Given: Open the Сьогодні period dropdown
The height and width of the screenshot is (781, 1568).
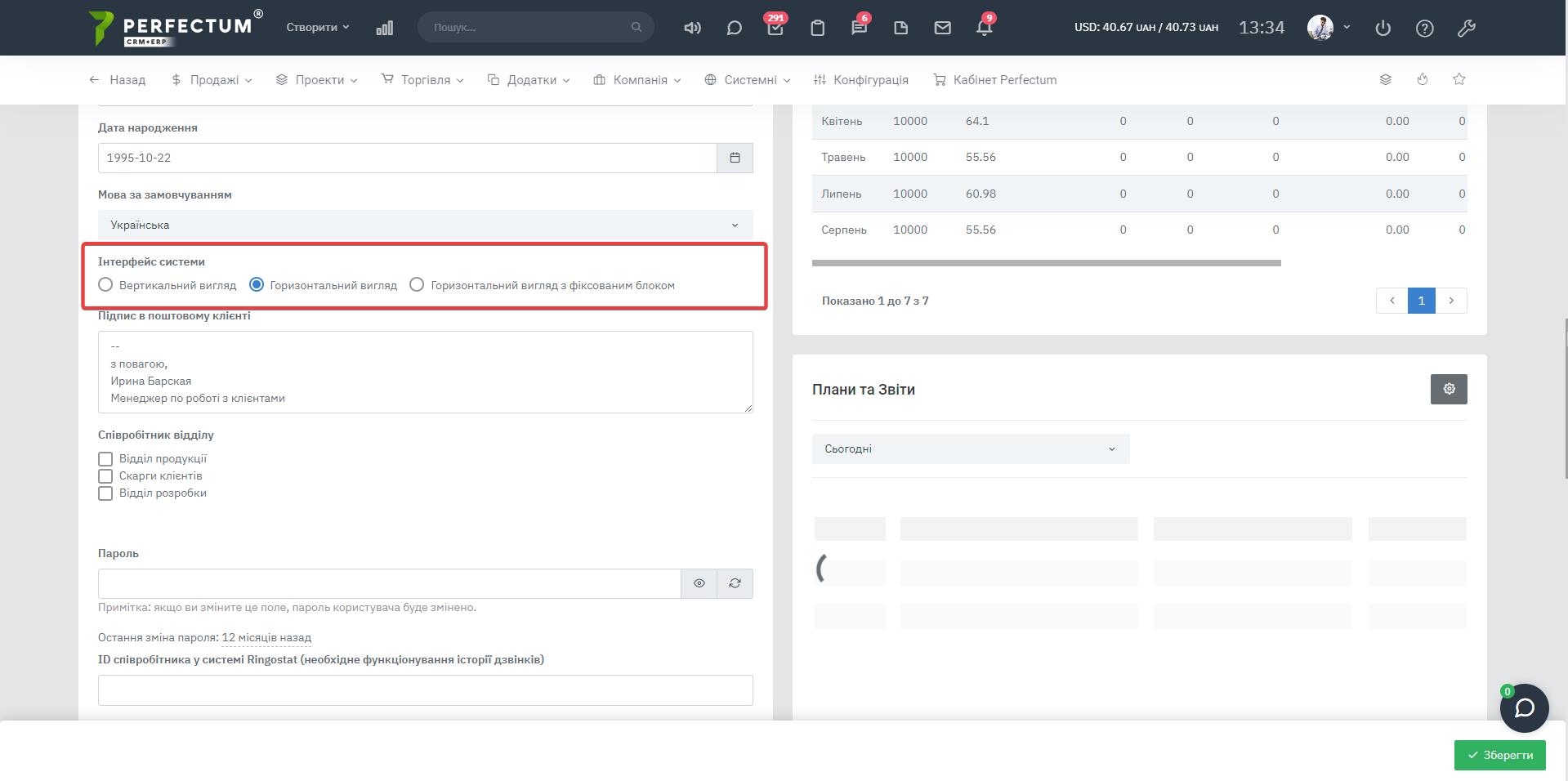Looking at the screenshot, I should [x=970, y=449].
